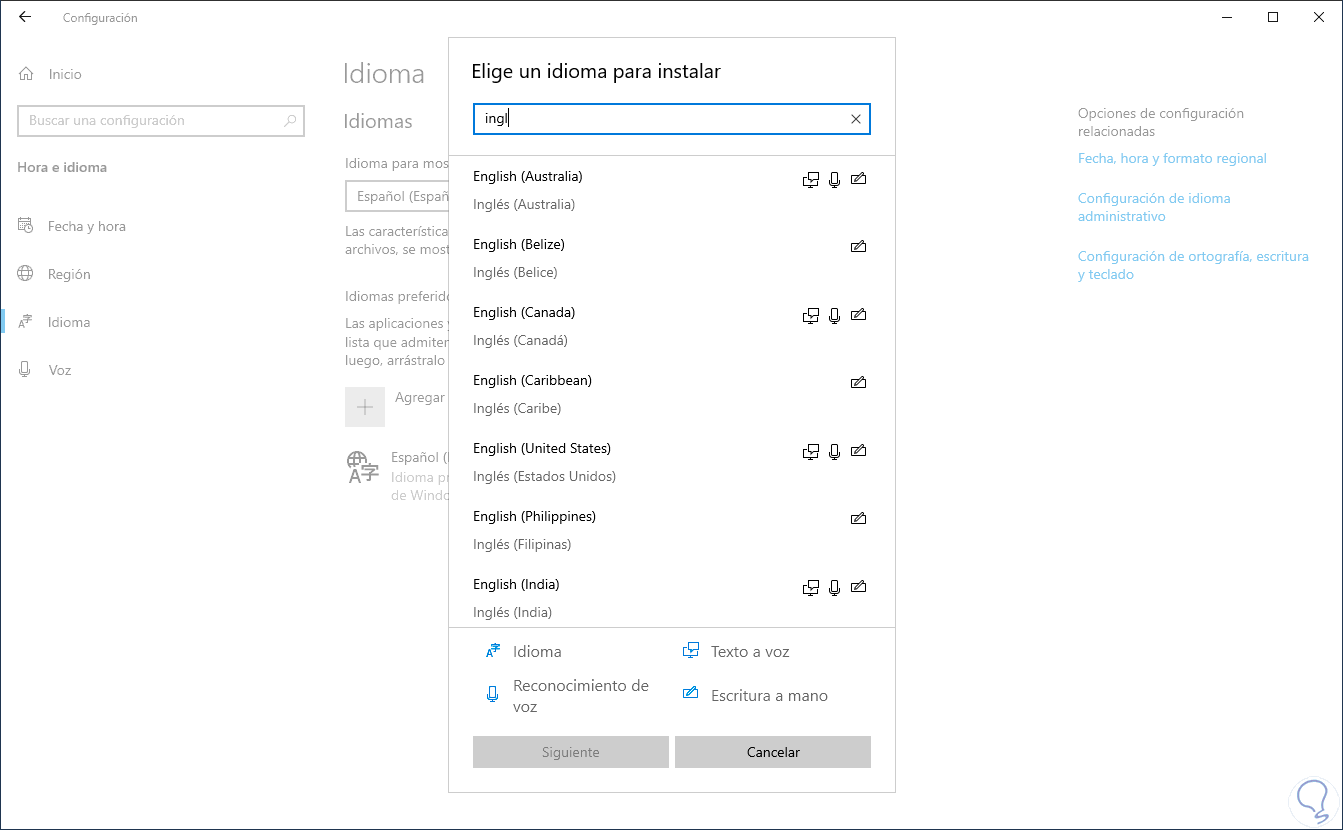1343x830 pixels.
Task: Click speech recognition icon for English (Australia)
Action: click(835, 179)
